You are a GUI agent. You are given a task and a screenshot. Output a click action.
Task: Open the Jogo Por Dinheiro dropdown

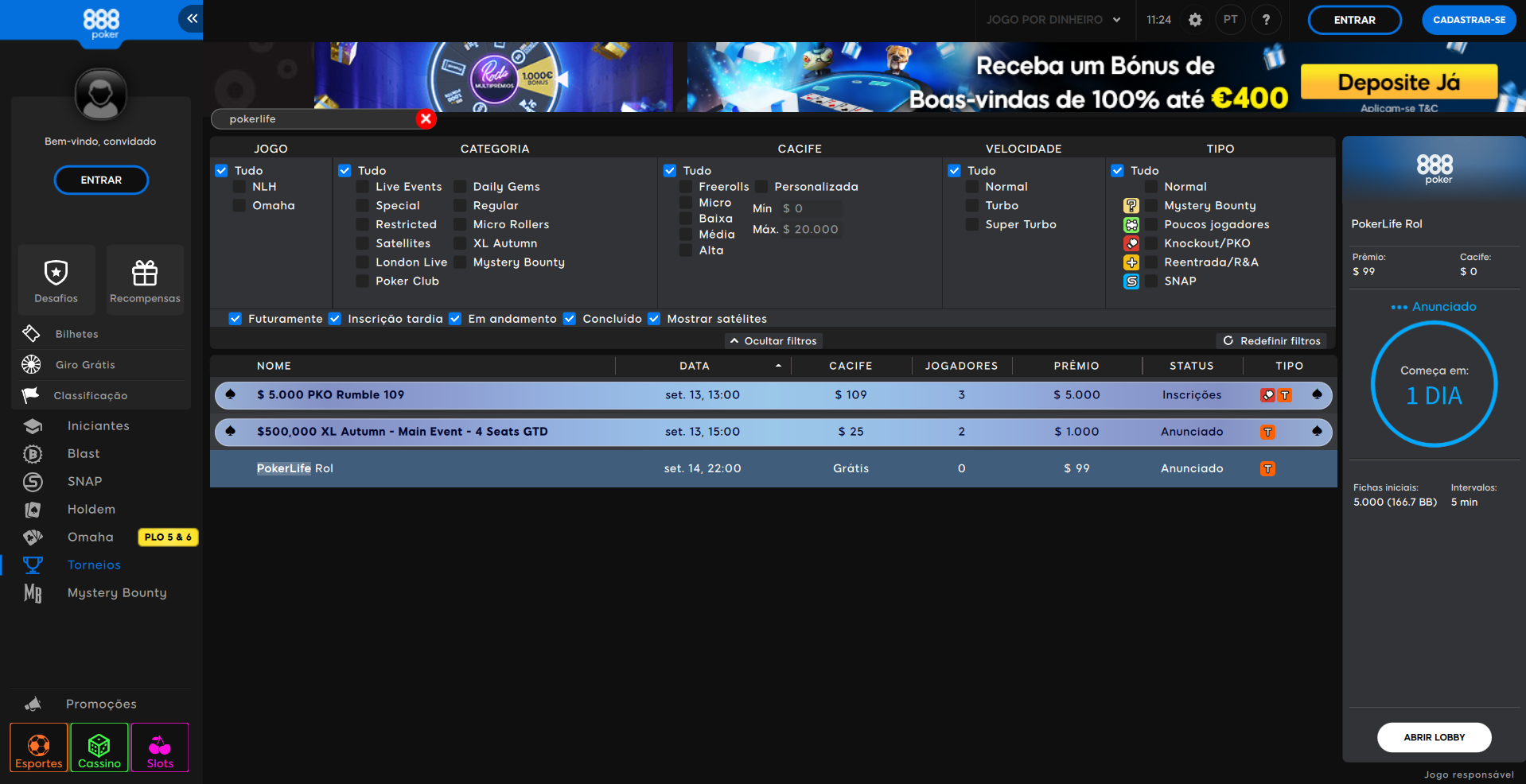tap(1053, 20)
